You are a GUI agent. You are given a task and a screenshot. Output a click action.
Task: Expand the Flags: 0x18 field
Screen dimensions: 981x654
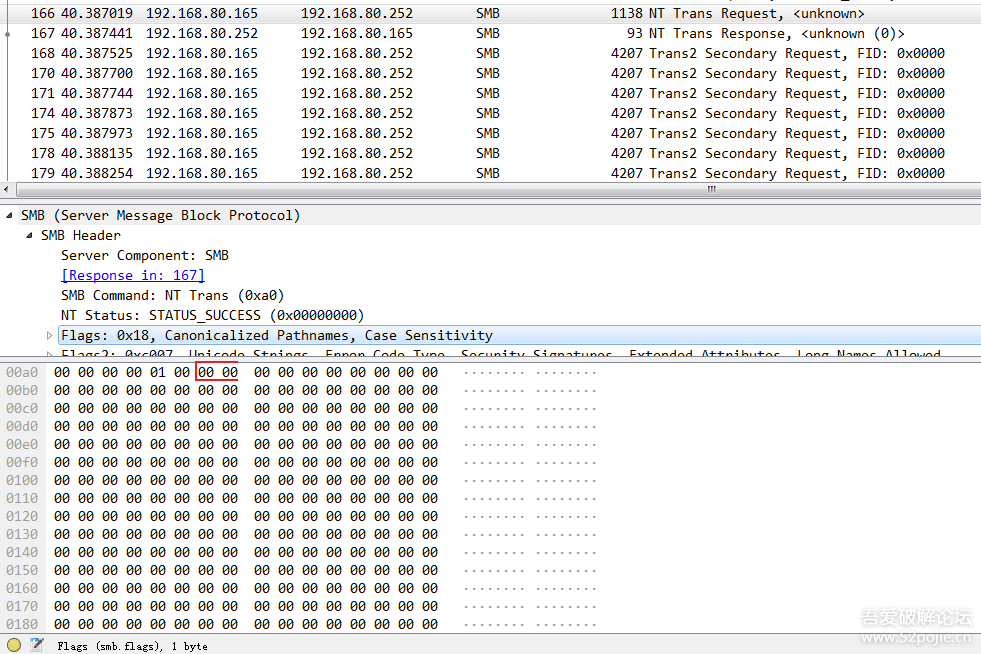(x=50, y=336)
